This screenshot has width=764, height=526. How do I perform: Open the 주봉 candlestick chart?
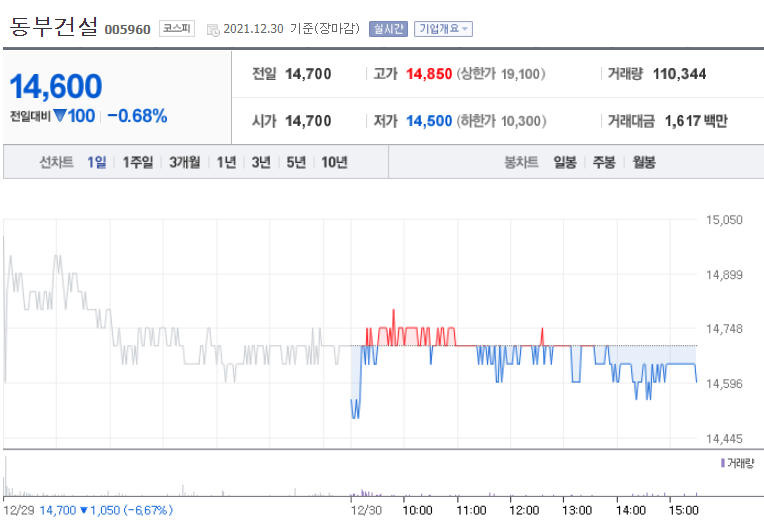click(604, 162)
